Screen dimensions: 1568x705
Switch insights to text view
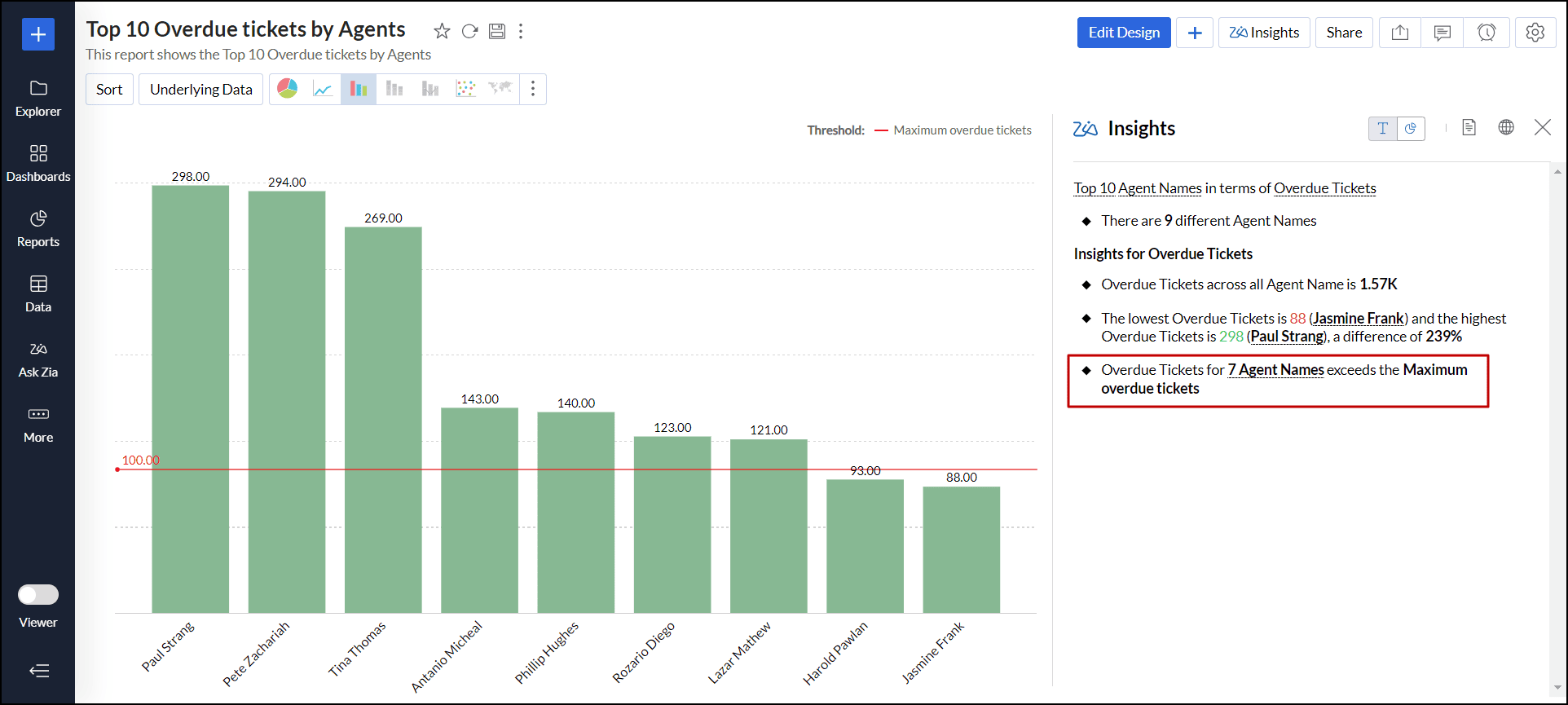[1382, 128]
